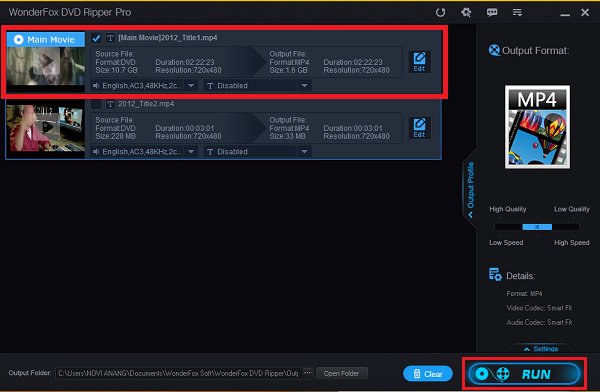Select the Main Movie radio label
Screen dimensions: 600x392
[x=46, y=39]
